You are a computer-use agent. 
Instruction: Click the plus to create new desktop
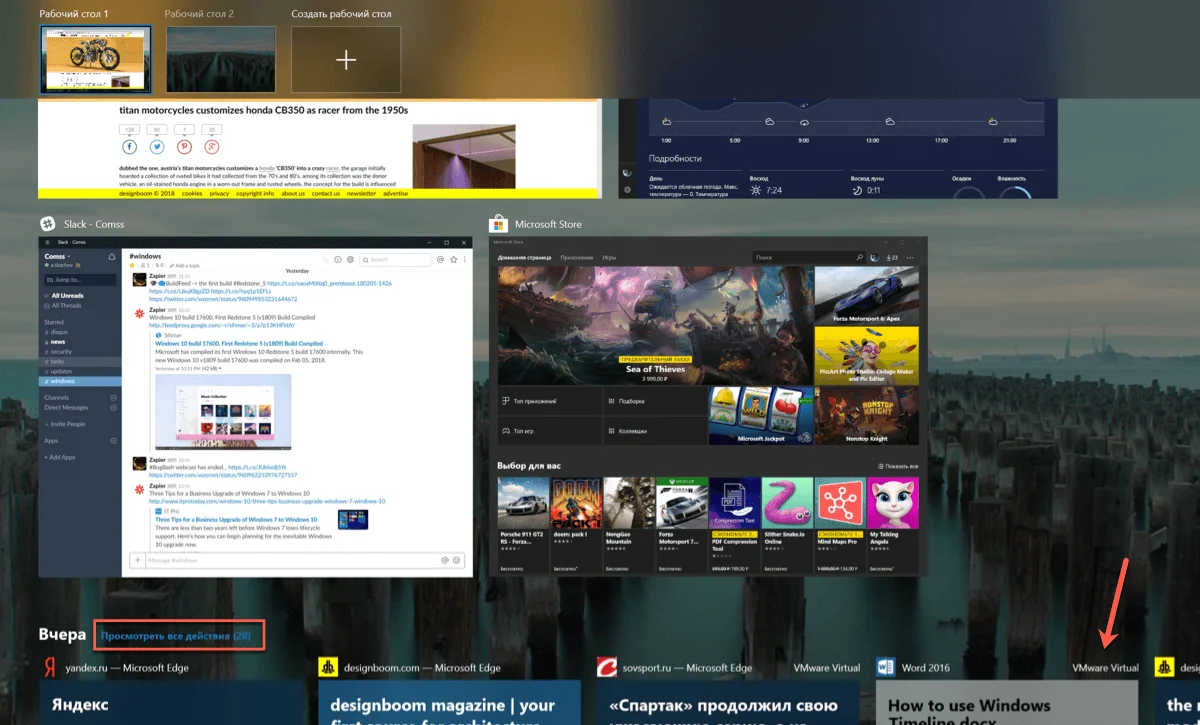click(345, 60)
